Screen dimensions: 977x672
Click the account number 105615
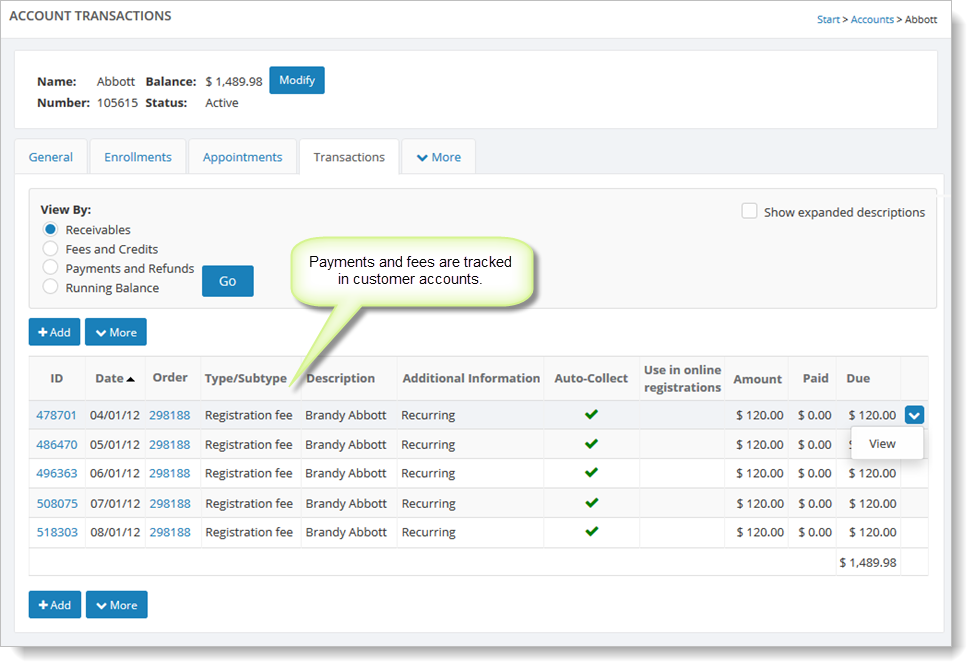pyautogui.click(x=117, y=103)
